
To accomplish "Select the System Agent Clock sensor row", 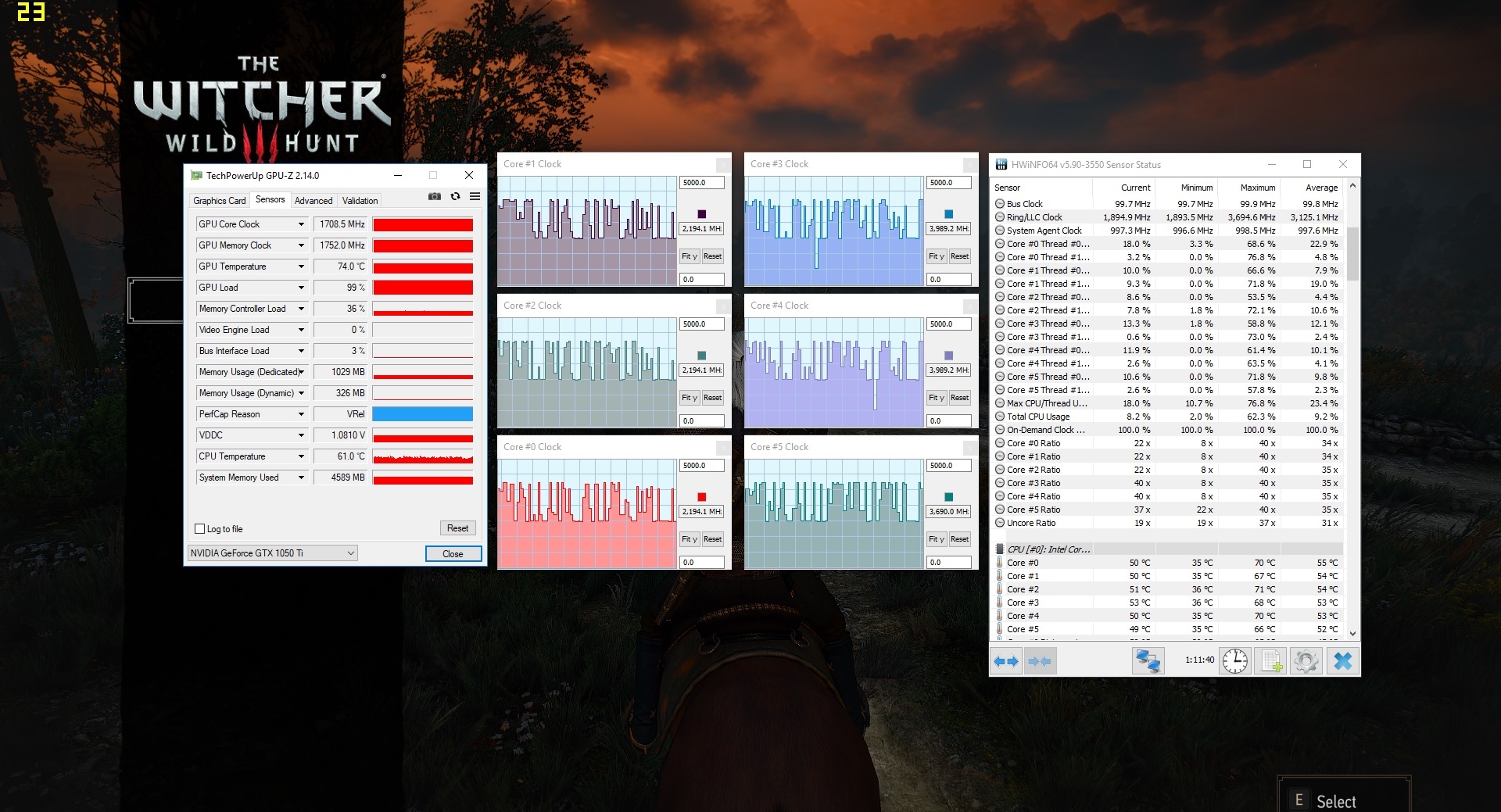I will coord(1167,231).
